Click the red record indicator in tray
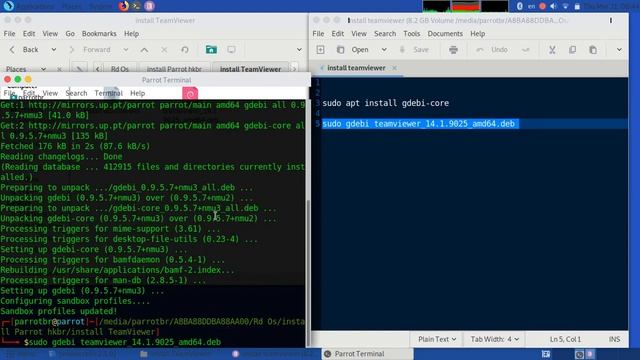This screenshot has width=640, height=360. tap(542, 6)
